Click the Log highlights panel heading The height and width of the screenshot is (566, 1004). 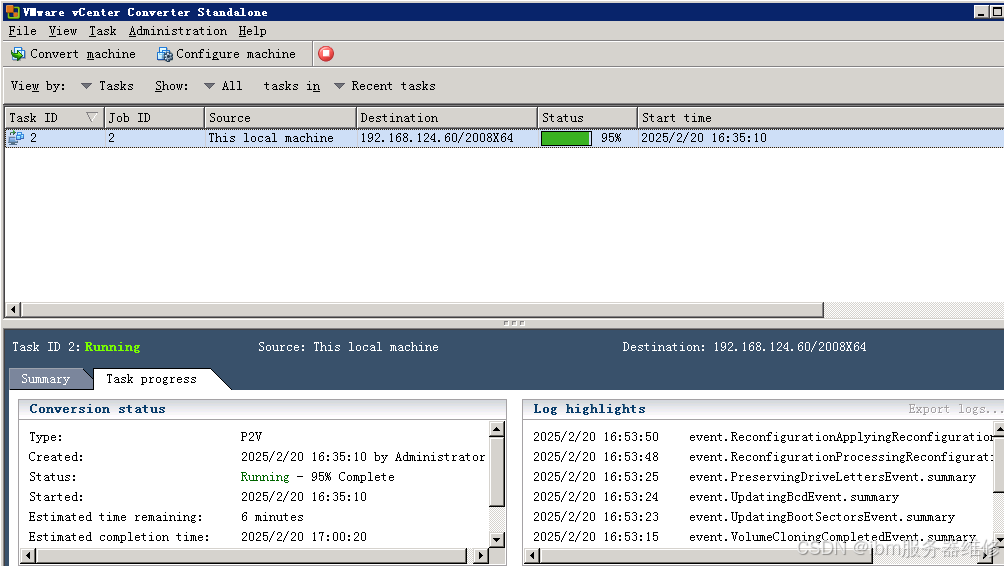[589, 408]
